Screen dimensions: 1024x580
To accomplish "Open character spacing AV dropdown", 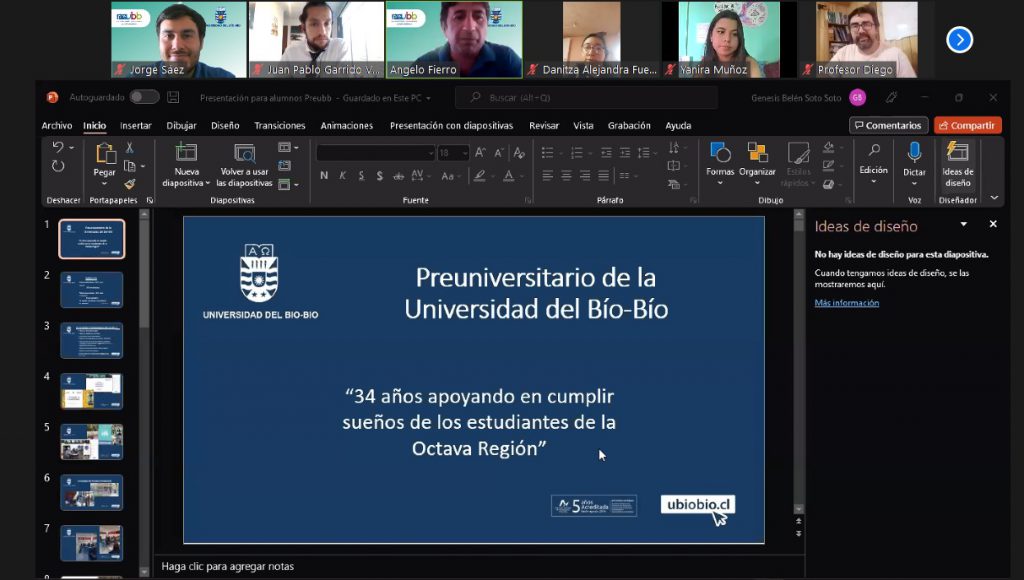I will [420, 176].
